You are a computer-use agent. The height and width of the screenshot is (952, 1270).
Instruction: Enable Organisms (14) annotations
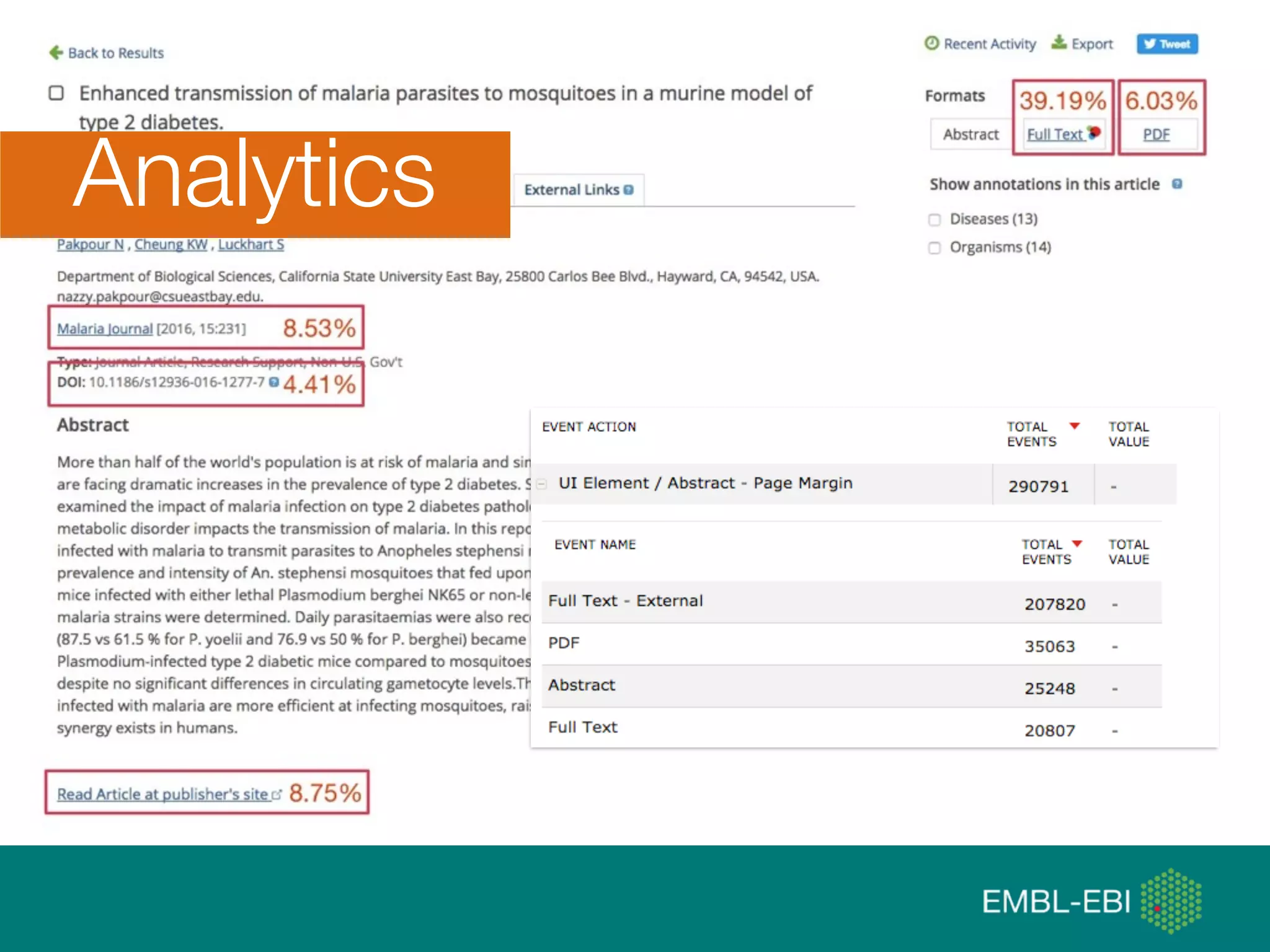[935, 248]
